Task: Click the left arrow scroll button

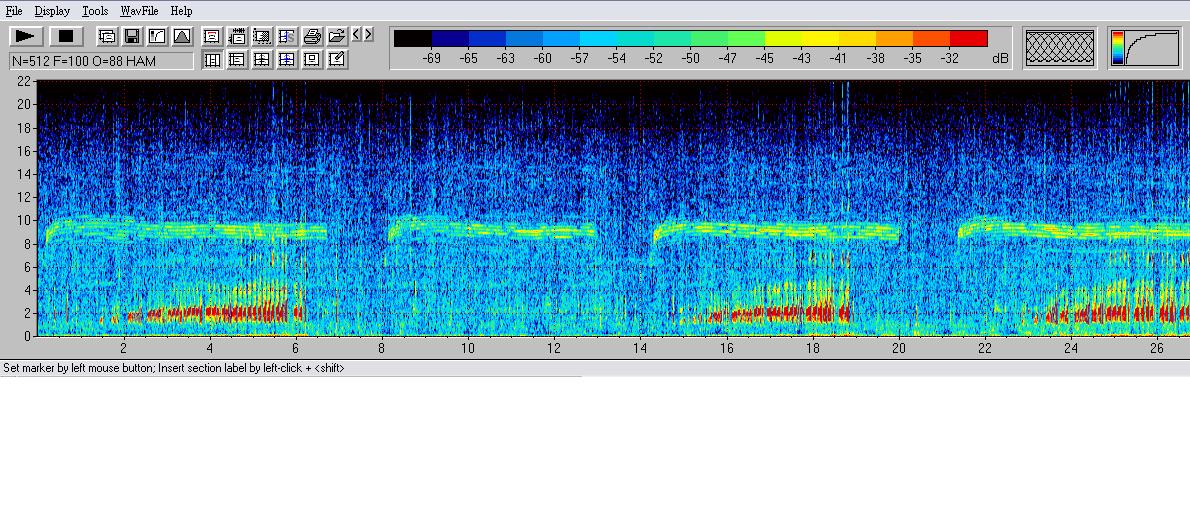Action: click(356, 34)
